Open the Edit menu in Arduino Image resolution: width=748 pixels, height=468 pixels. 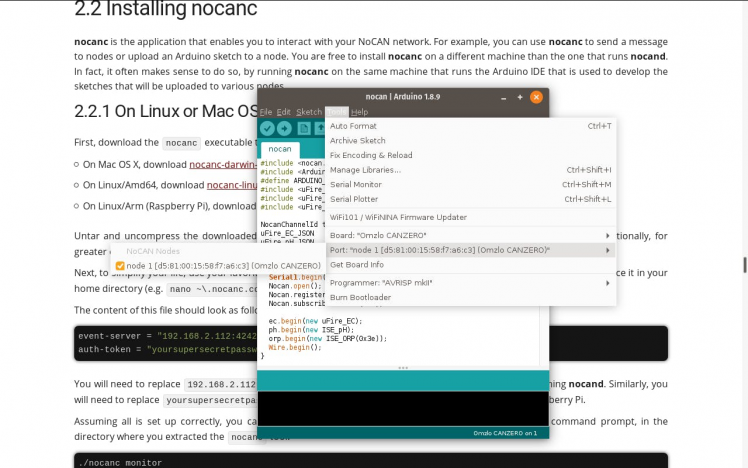pyautogui.click(x=283, y=112)
